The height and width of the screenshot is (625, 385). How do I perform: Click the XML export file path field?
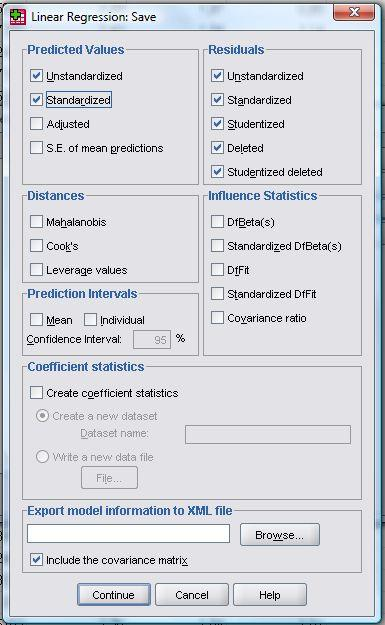coord(128,534)
